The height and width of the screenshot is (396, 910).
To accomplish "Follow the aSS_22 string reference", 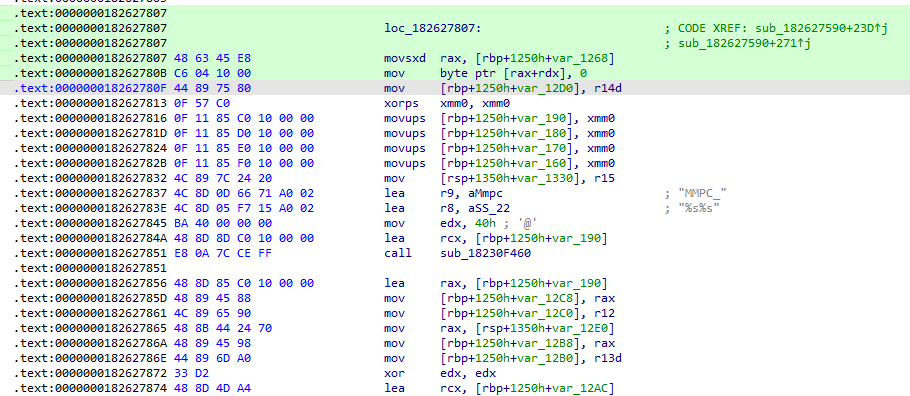I will pos(488,208).
